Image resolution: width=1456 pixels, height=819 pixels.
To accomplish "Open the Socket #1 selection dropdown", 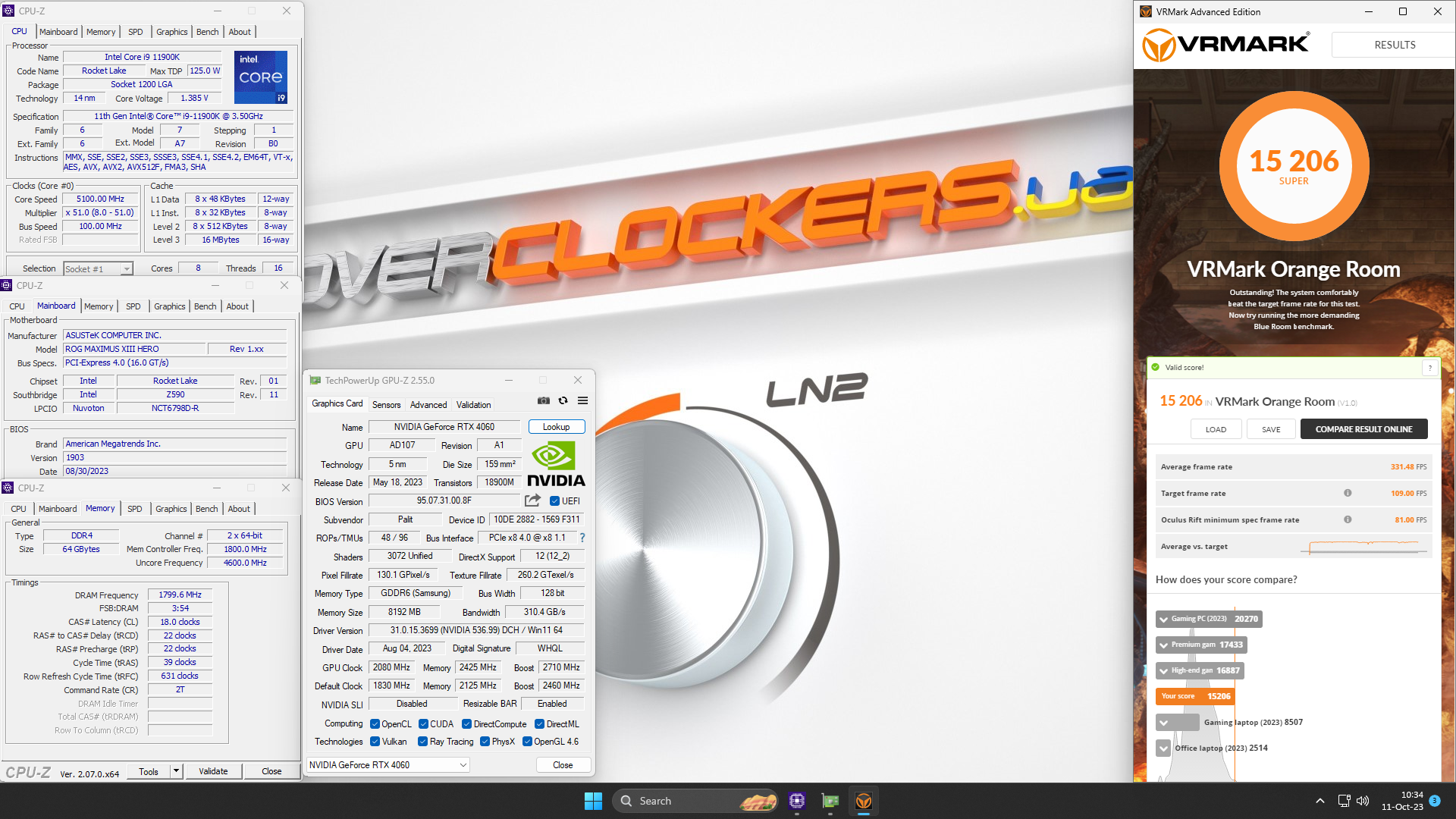I will click(99, 268).
